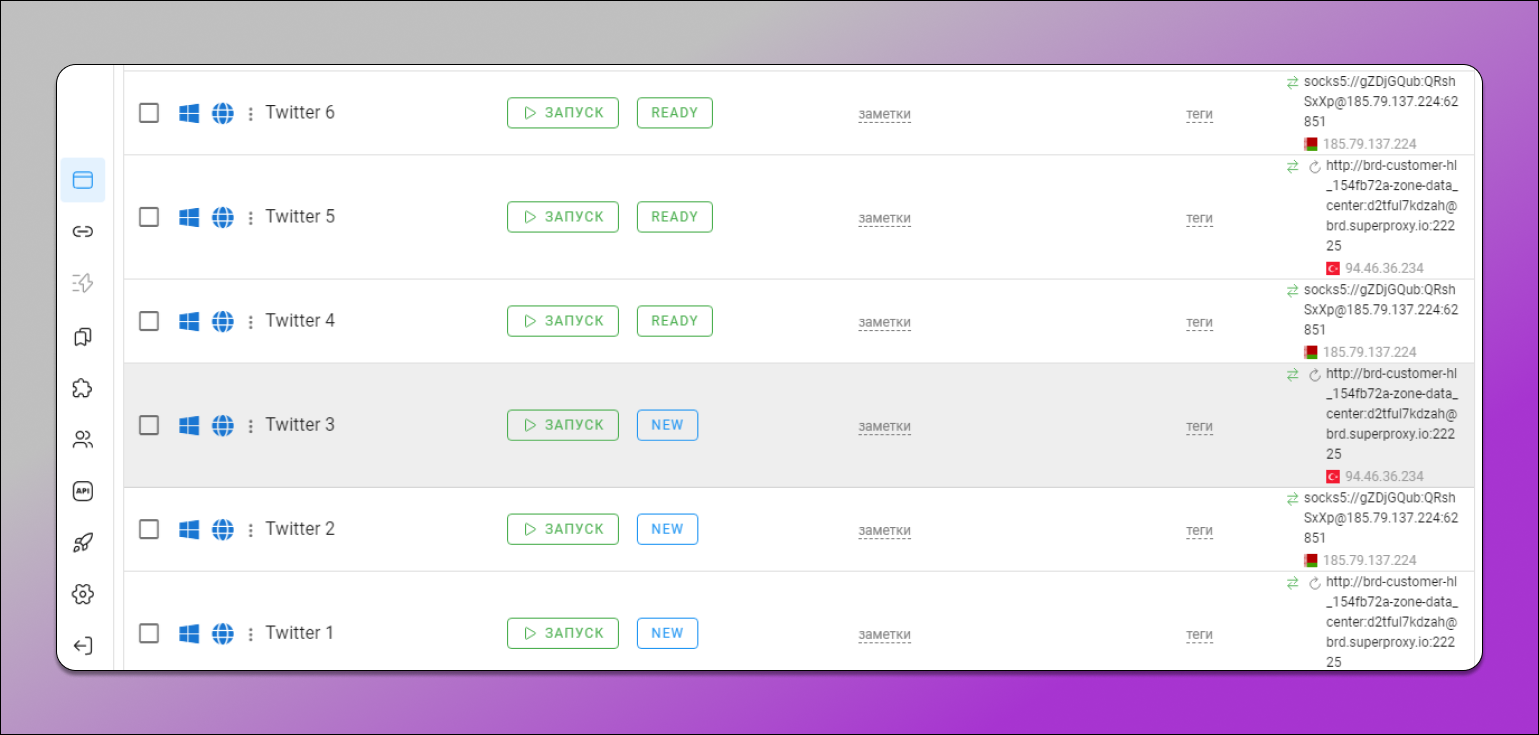1539x735 pixels.
Task: Open the READY status of Twitter 6
Action: click(x=675, y=113)
